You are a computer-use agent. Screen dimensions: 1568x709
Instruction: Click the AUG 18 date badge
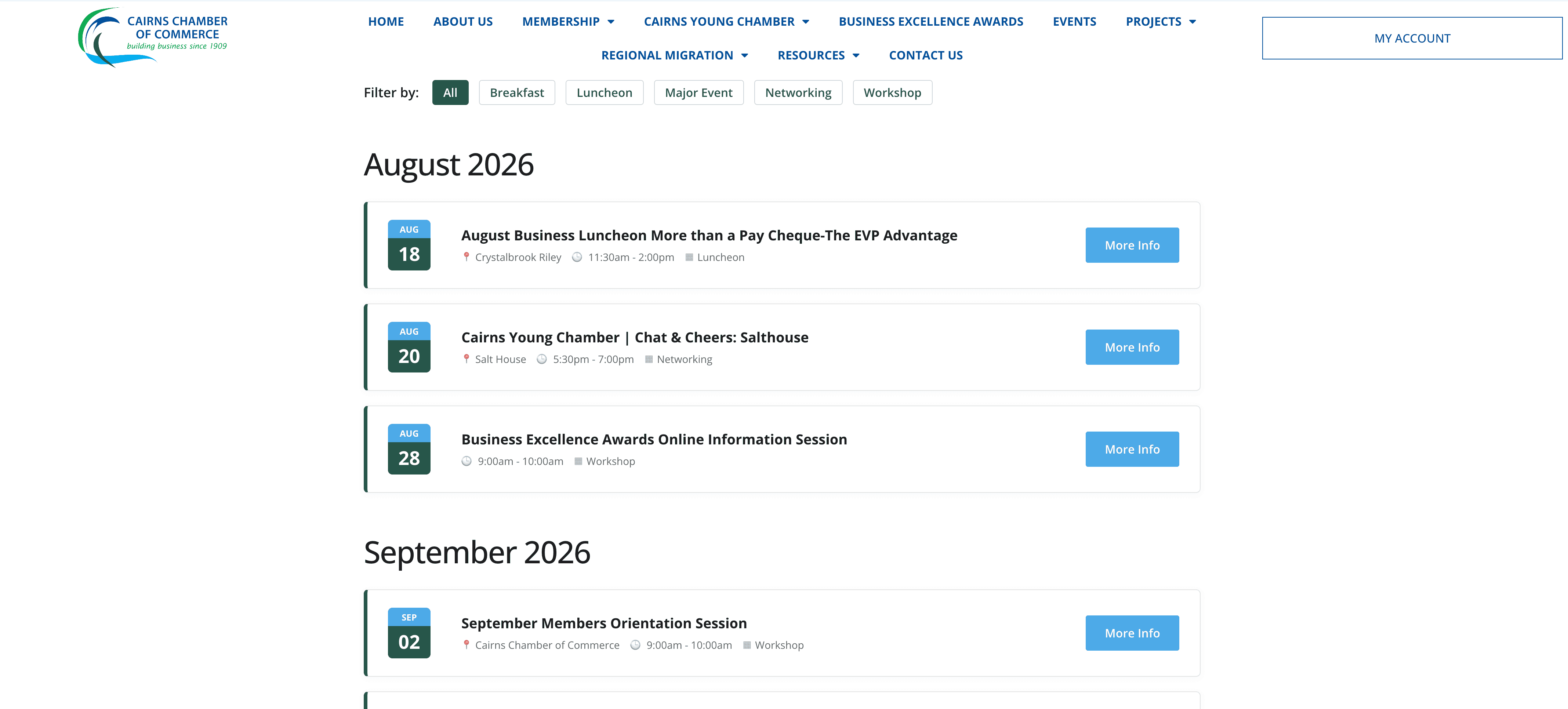(409, 245)
